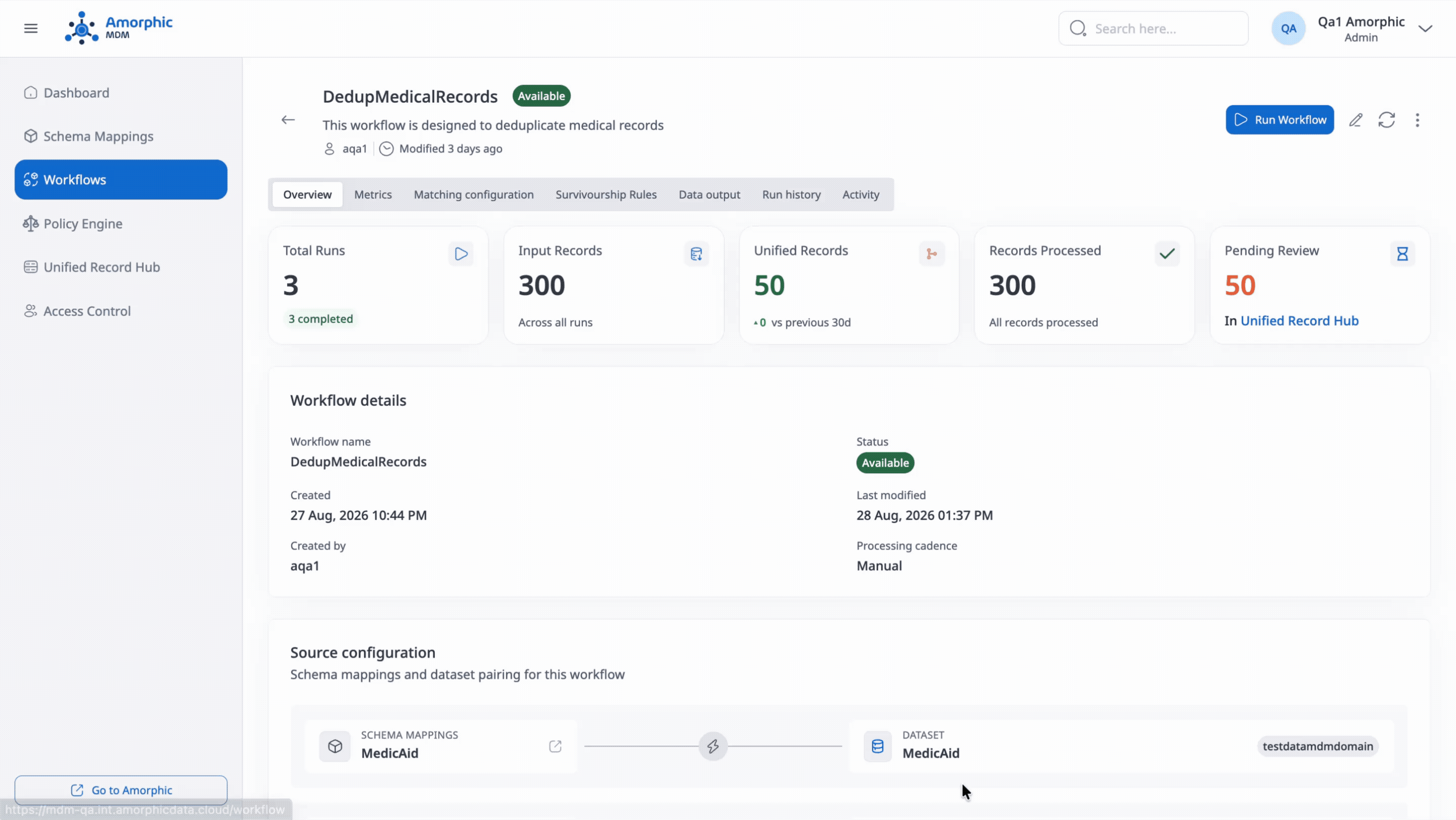Open Schema Mappings in the sidebar

121,136
